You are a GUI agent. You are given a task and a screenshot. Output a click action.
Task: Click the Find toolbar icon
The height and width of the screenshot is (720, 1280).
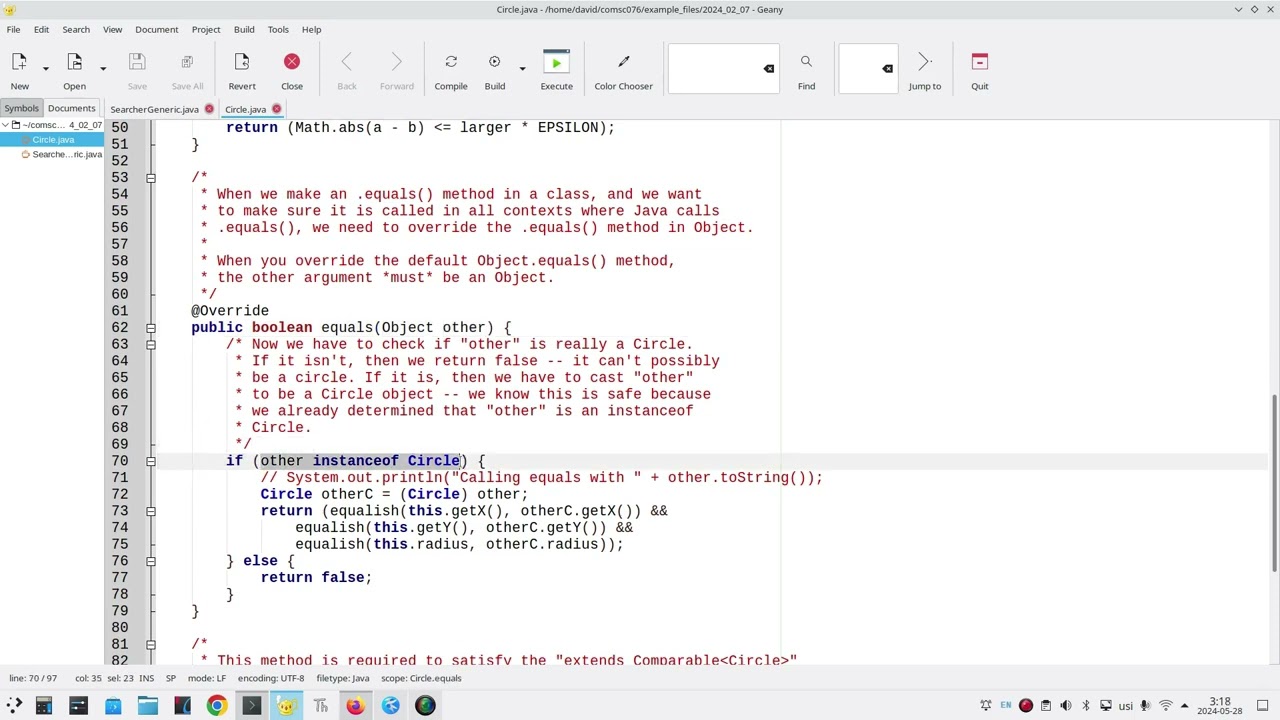806,71
